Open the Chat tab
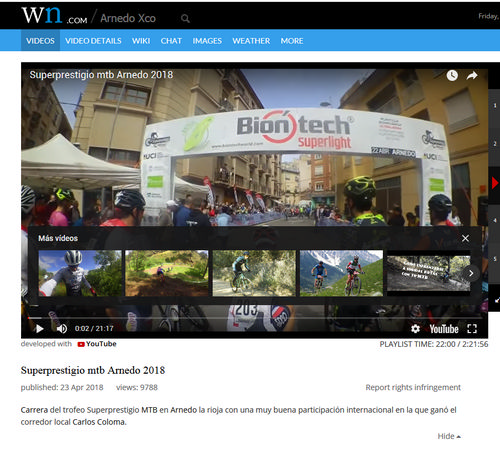 (171, 41)
